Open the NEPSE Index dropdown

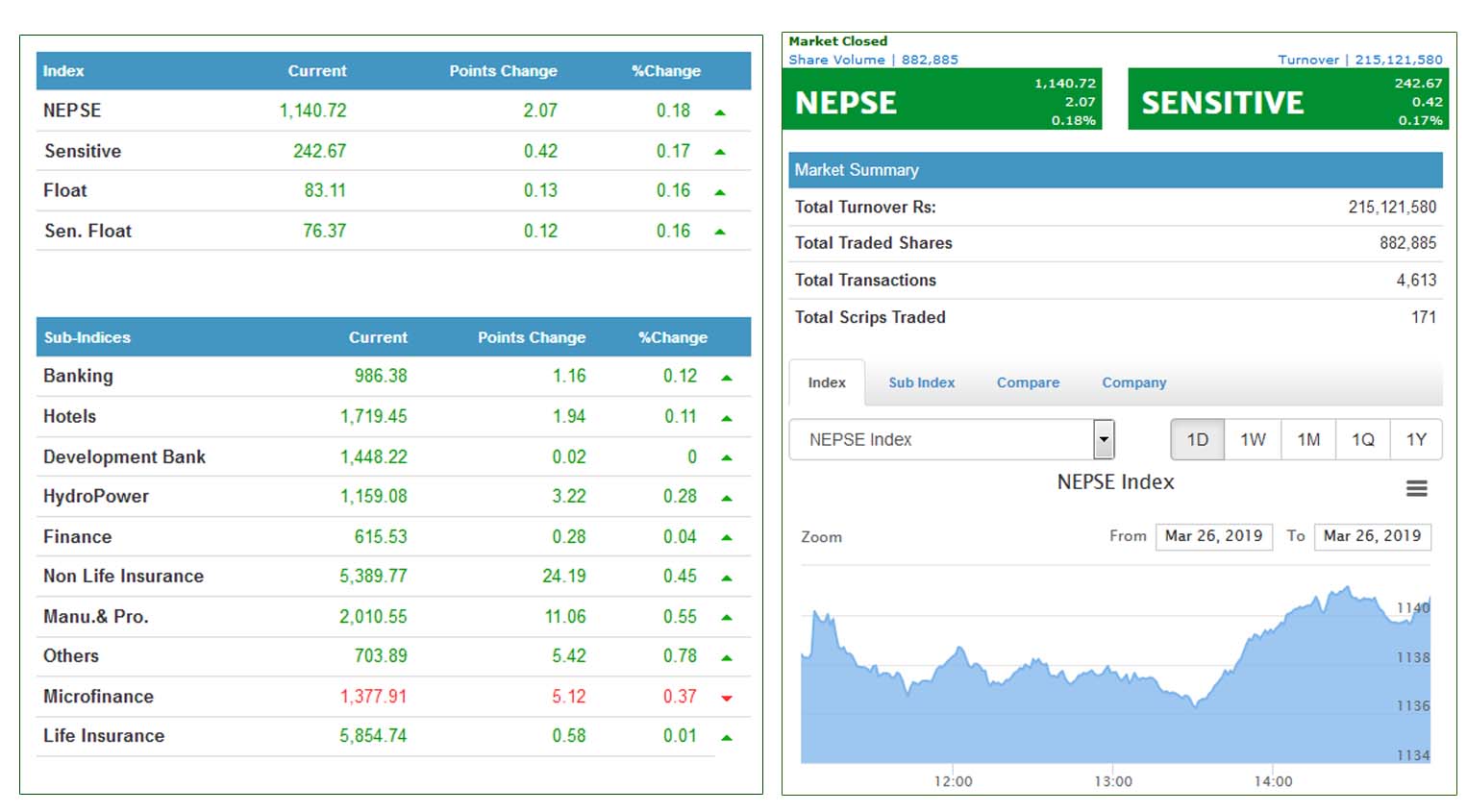951,439
